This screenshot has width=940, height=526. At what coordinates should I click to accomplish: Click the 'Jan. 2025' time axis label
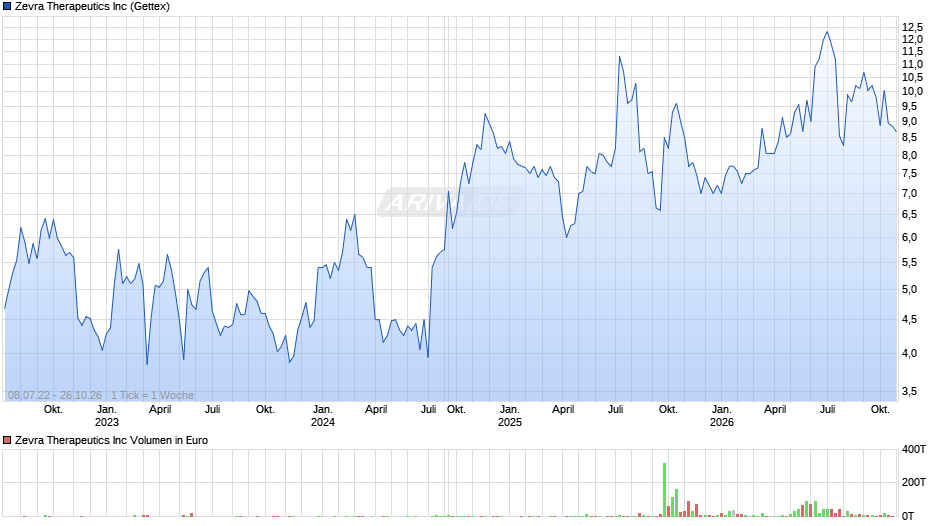tap(510, 415)
